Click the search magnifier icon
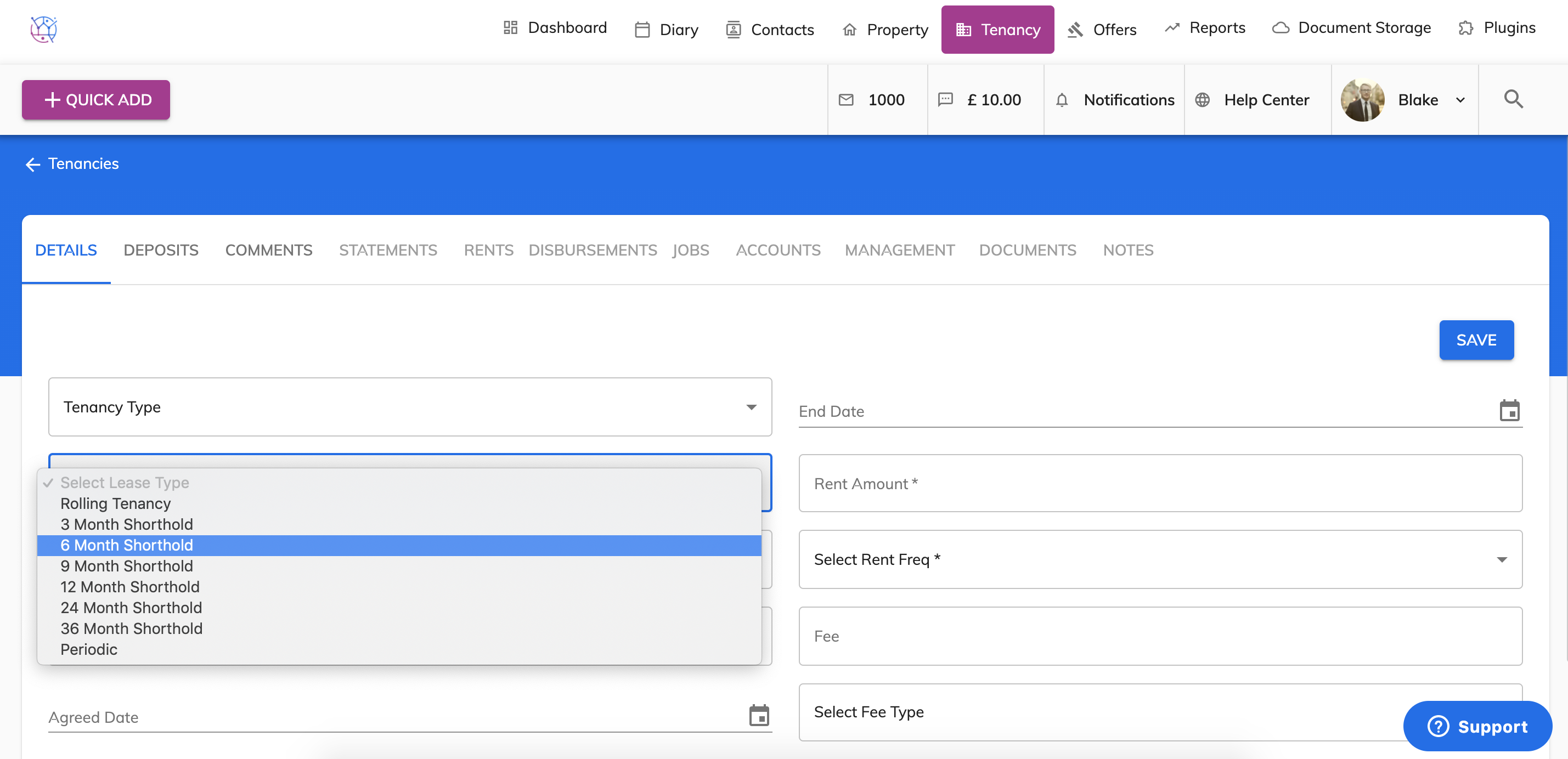The width and height of the screenshot is (1568, 759). (x=1513, y=99)
